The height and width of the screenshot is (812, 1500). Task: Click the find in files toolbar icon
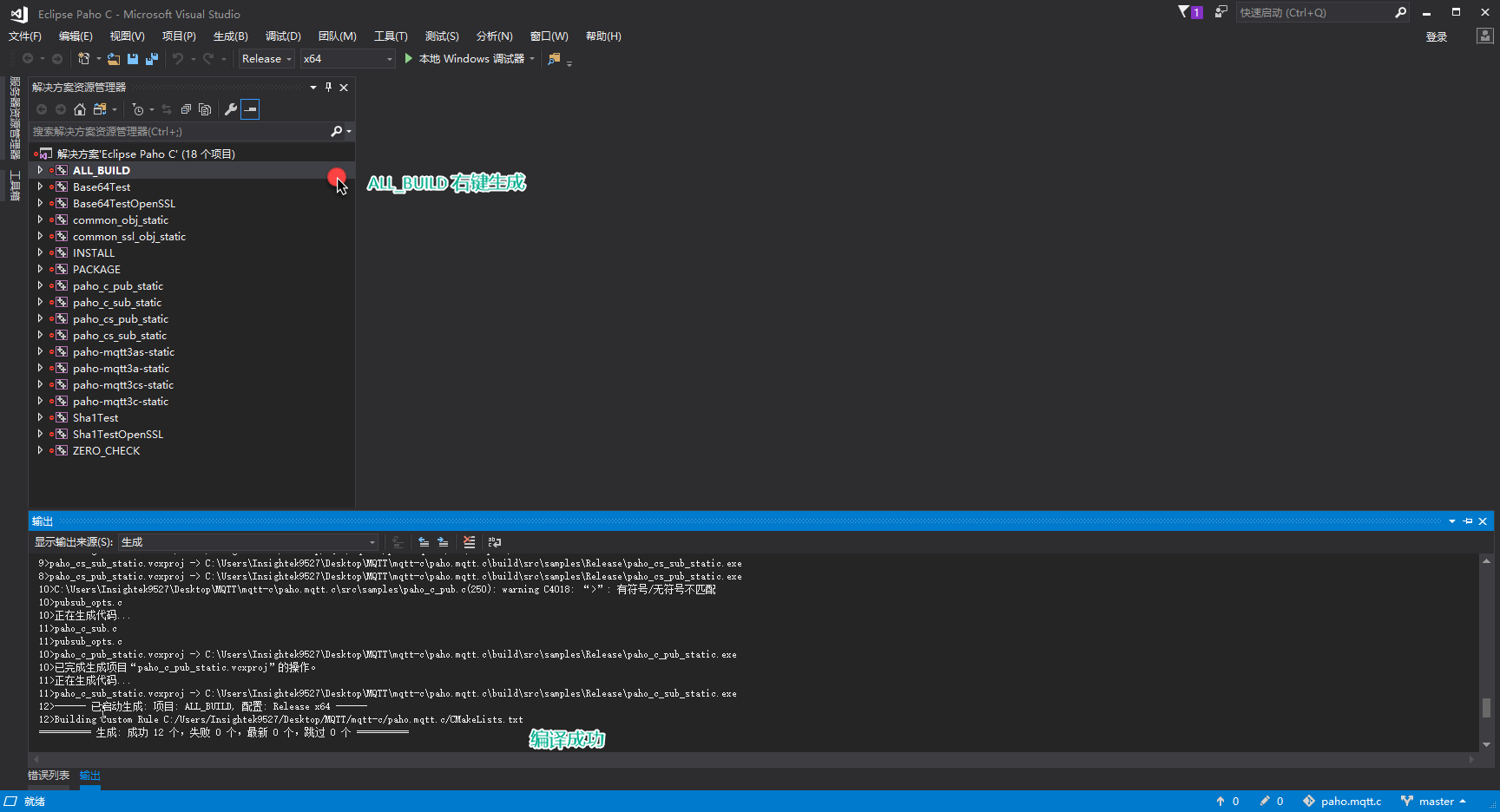[x=554, y=58]
